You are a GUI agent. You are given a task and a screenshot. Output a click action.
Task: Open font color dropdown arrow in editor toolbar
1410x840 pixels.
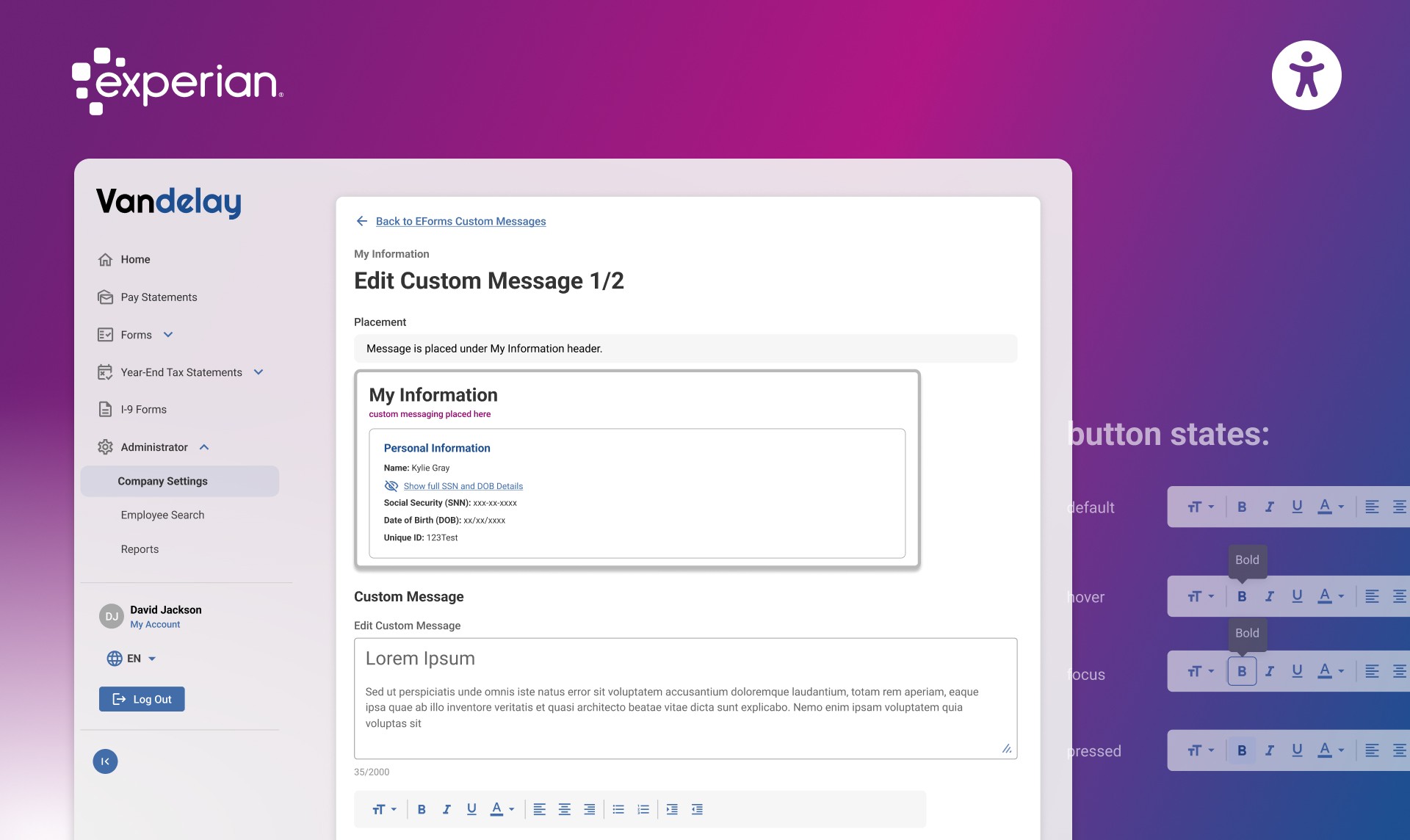coord(512,809)
